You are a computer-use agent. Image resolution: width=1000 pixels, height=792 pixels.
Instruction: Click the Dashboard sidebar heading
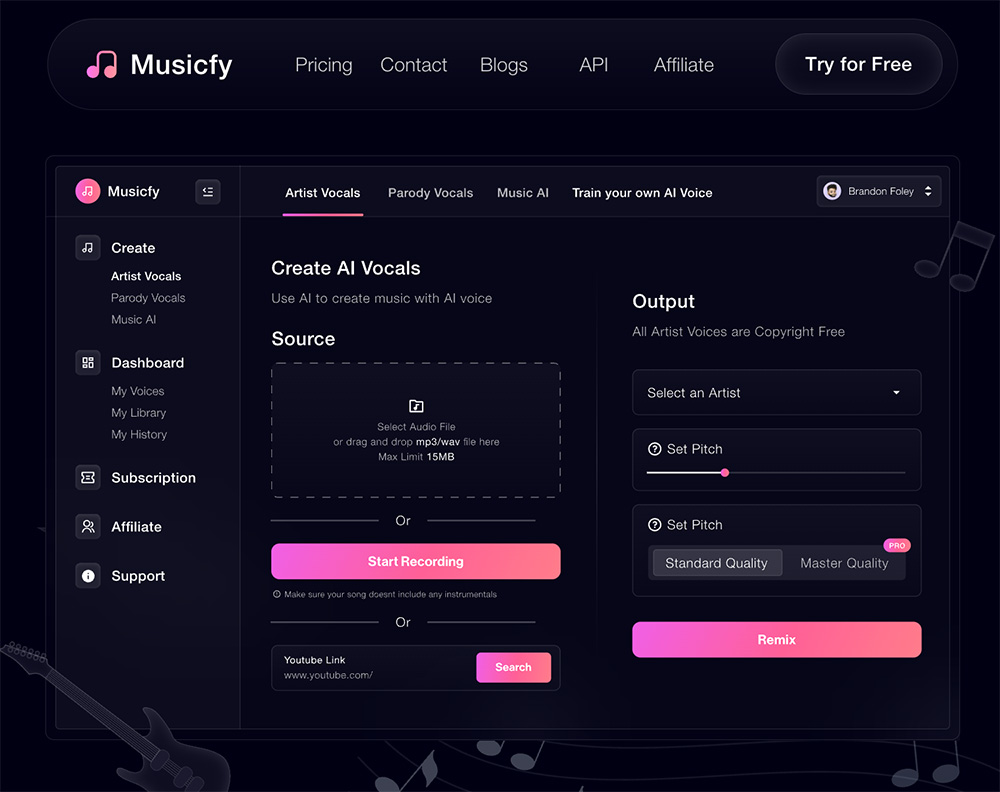[x=148, y=363]
